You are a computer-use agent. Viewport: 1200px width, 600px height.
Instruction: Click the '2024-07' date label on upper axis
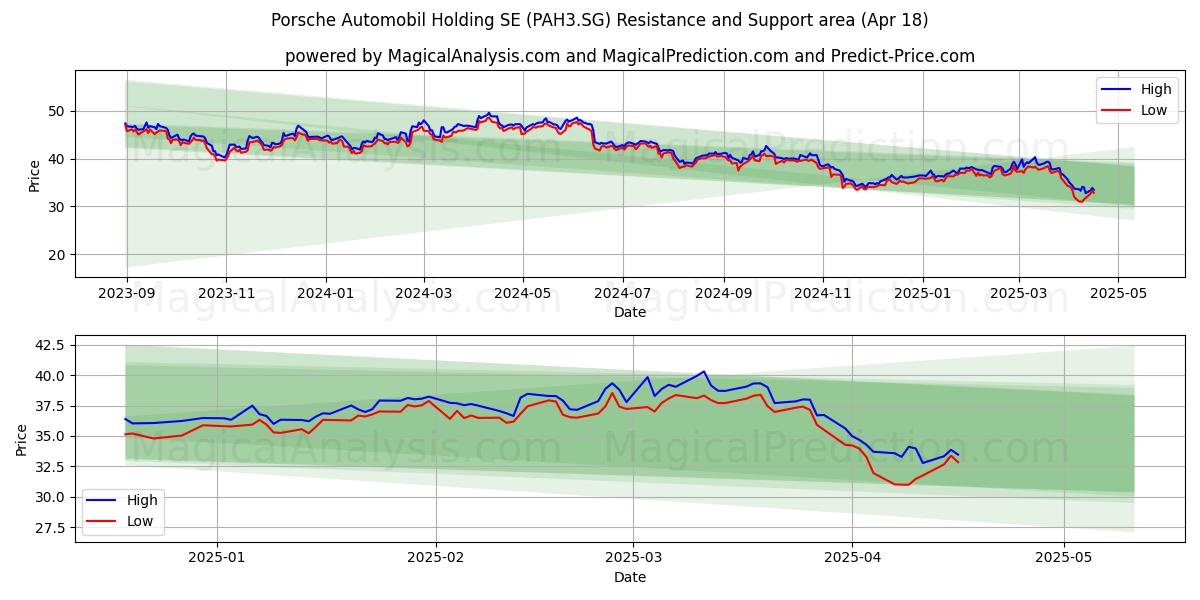tap(623, 293)
